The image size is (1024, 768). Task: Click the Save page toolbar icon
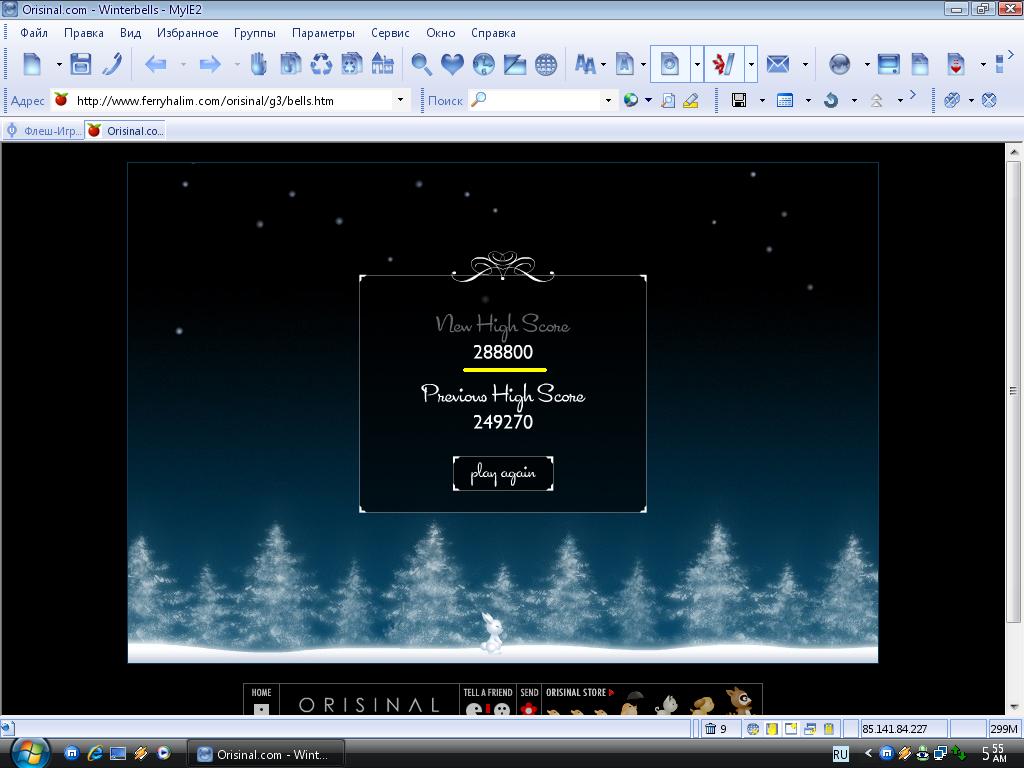click(x=81, y=65)
